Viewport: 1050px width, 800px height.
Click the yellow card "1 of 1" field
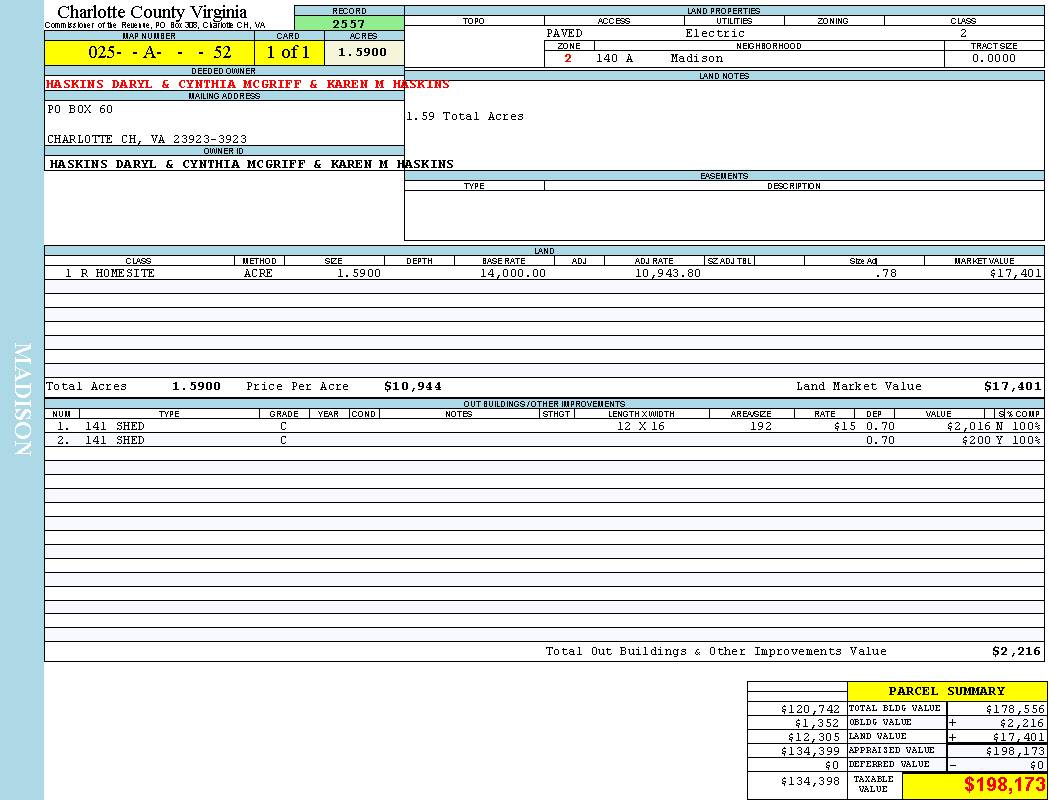point(288,52)
